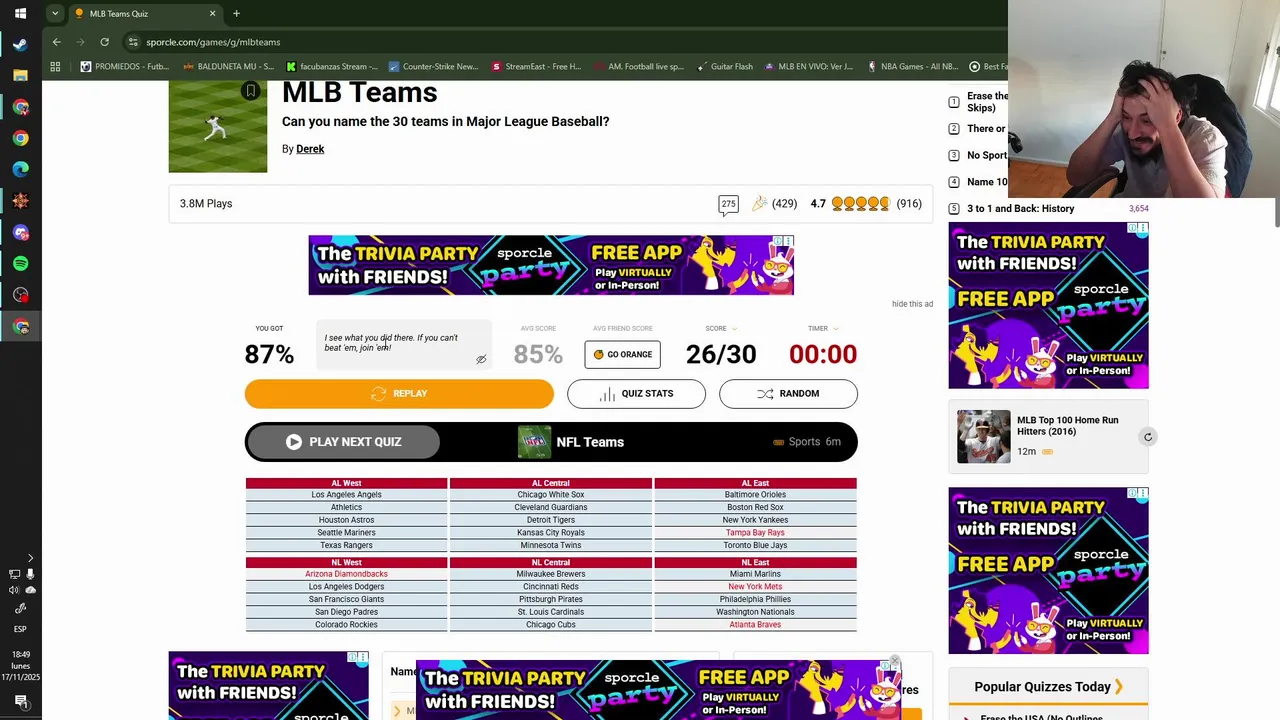Viewport: 1280px width, 720px height.
Task: Click the celebrate party popper icon
Action: [759, 203]
